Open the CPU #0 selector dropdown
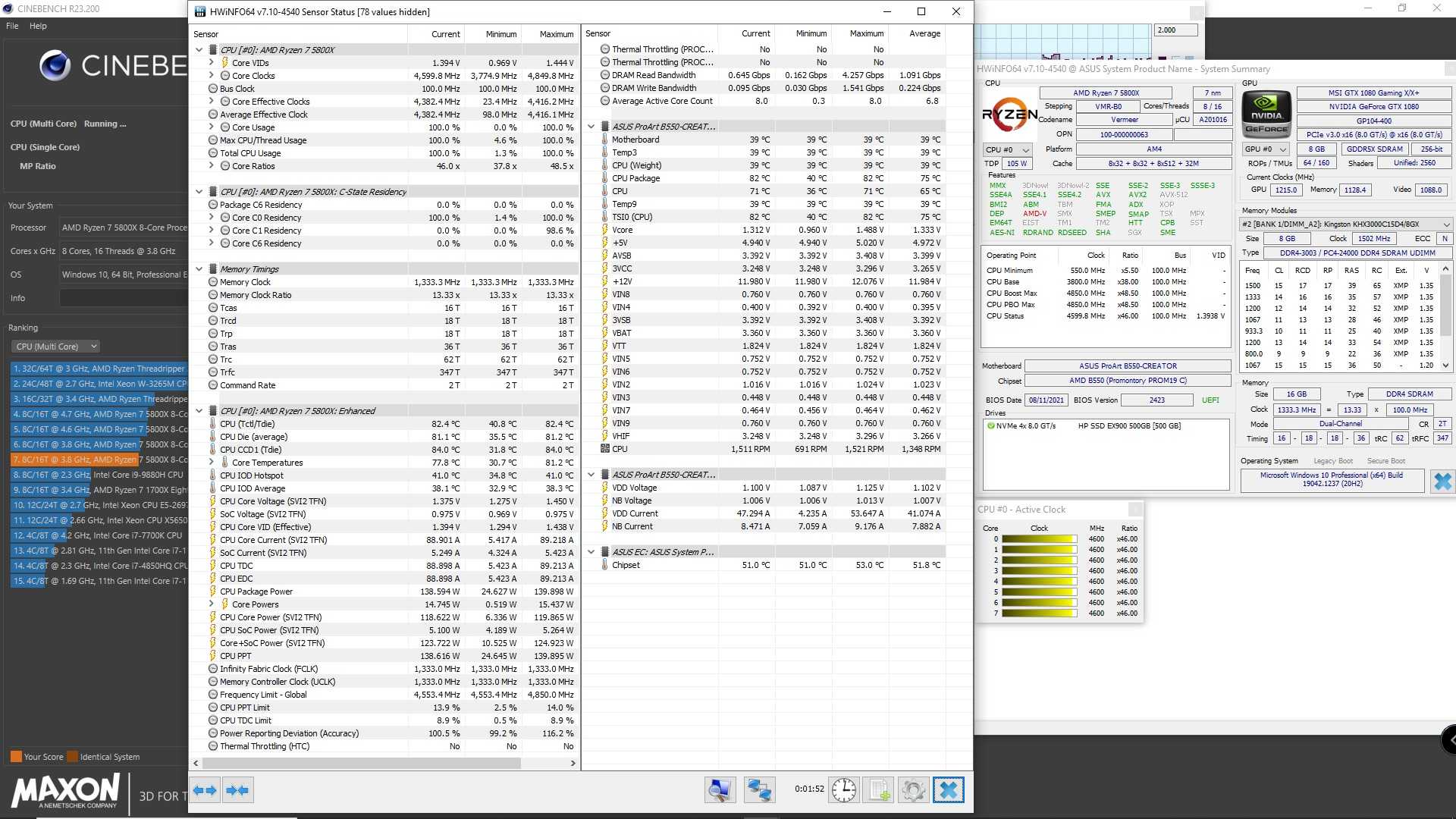This screenshot has height=819, width=1456. pyautogui.click(x=1008, y=150)
